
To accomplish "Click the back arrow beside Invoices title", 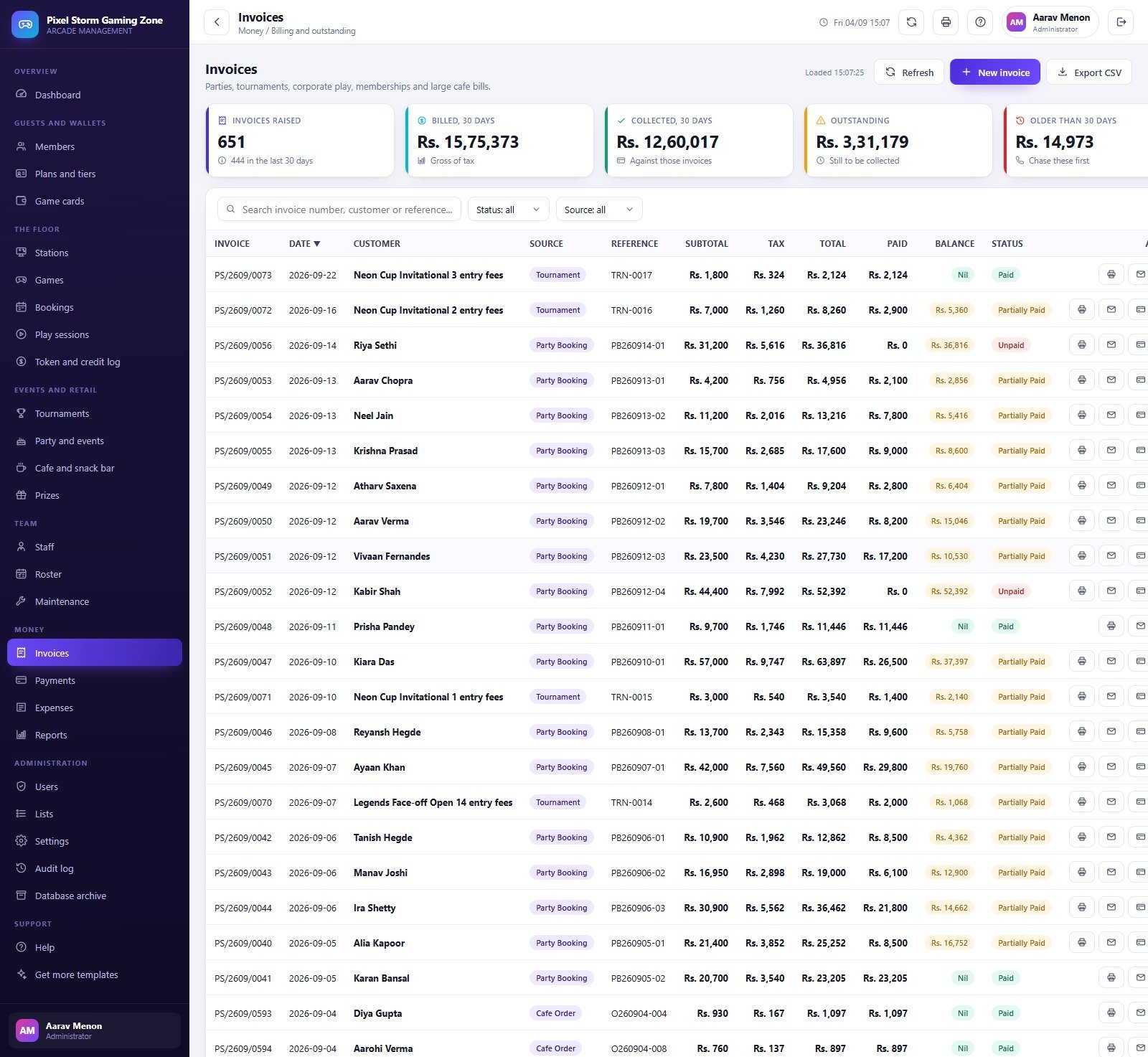I will [217, 22].
